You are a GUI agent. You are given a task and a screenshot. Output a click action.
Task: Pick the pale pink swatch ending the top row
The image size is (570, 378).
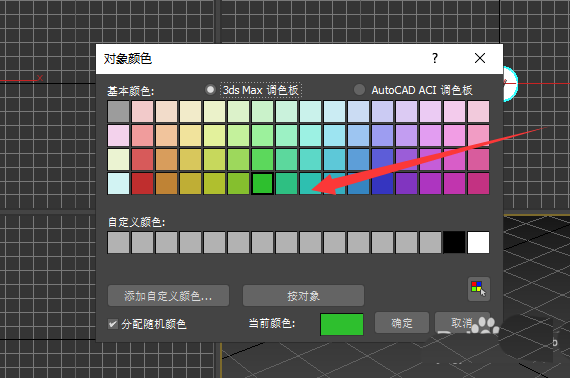(478, 112)
